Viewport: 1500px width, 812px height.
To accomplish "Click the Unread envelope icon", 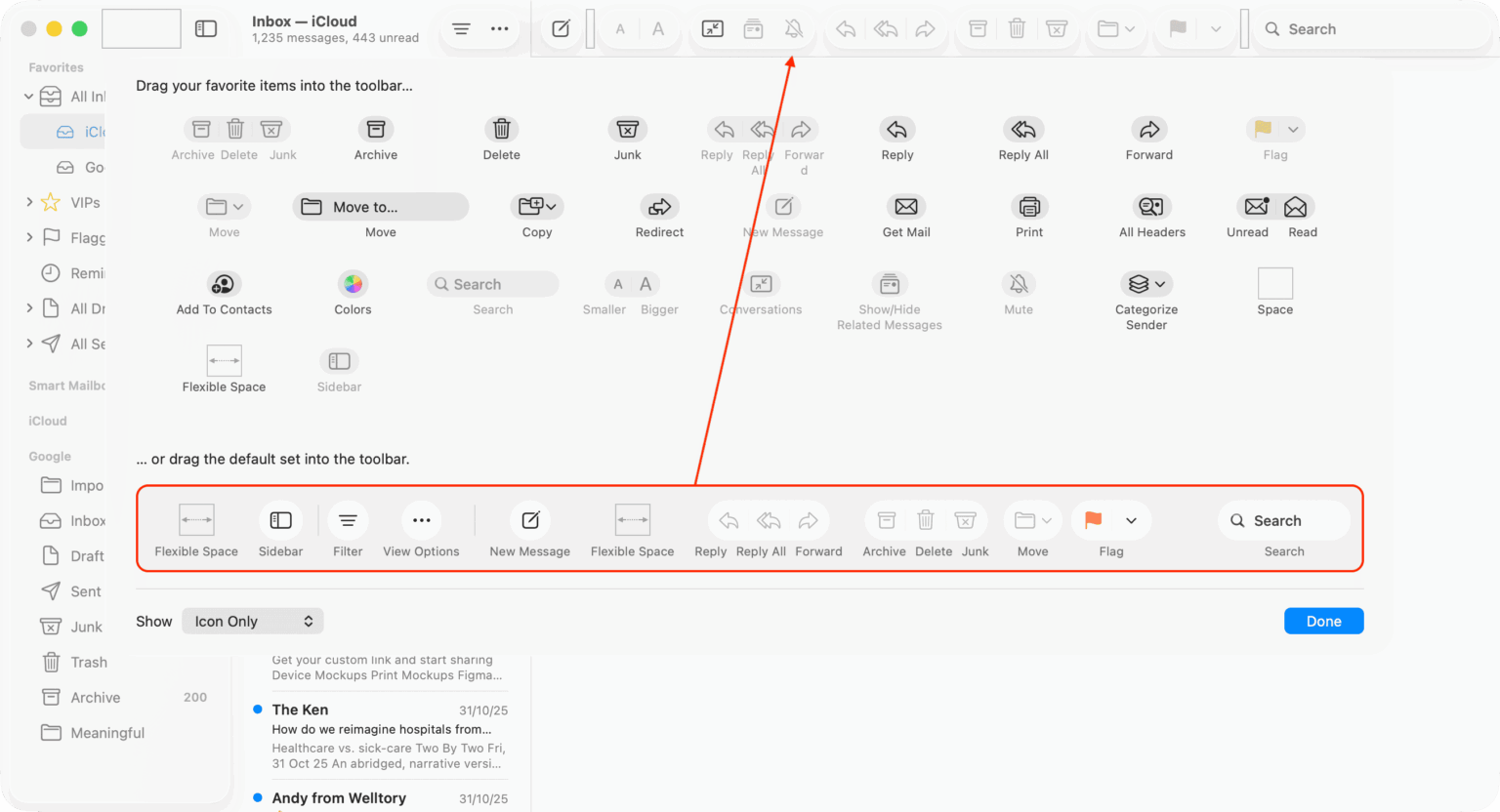I will pos(1256,207).
